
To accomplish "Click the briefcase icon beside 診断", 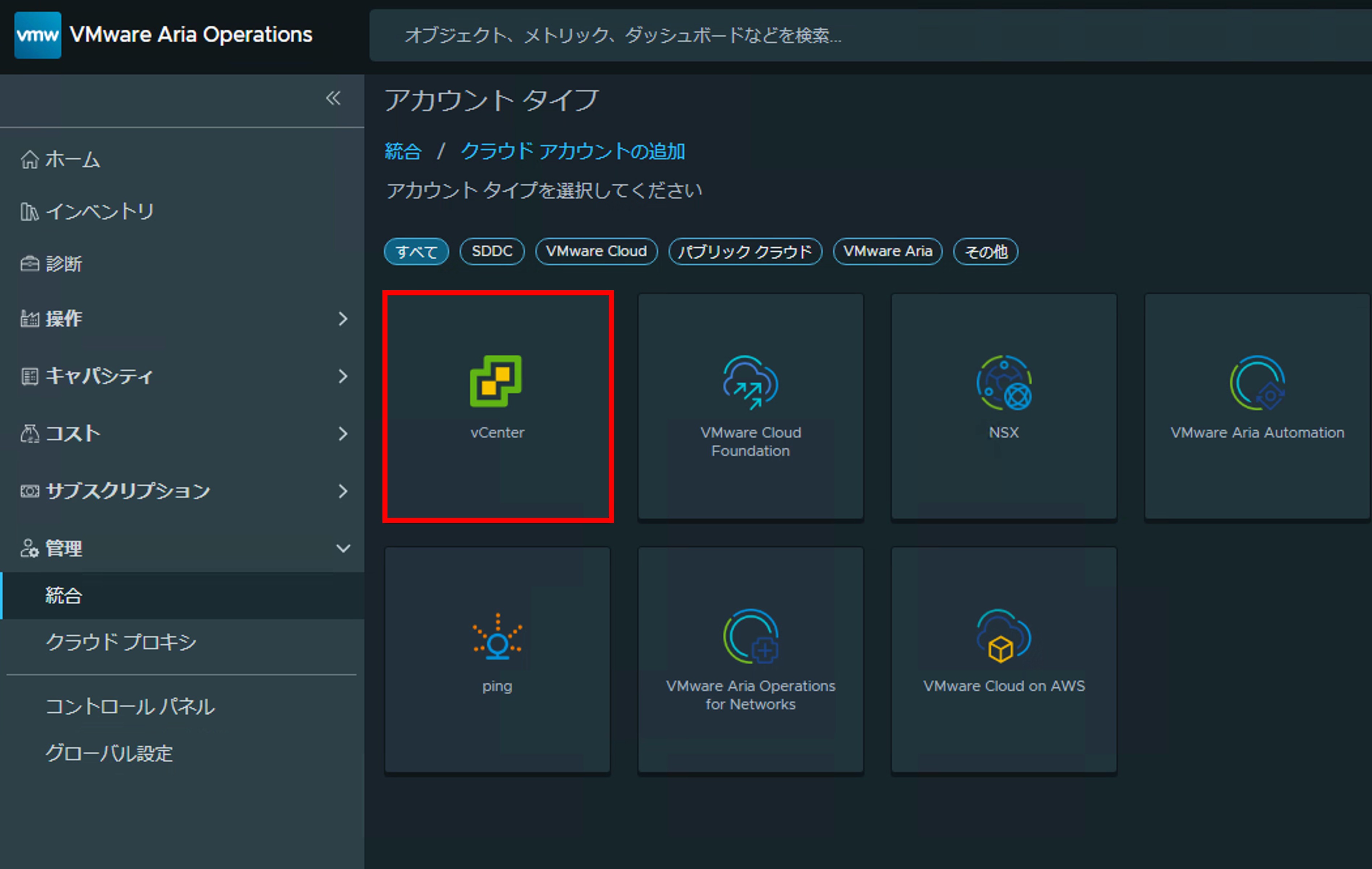I will click(30, 264).
